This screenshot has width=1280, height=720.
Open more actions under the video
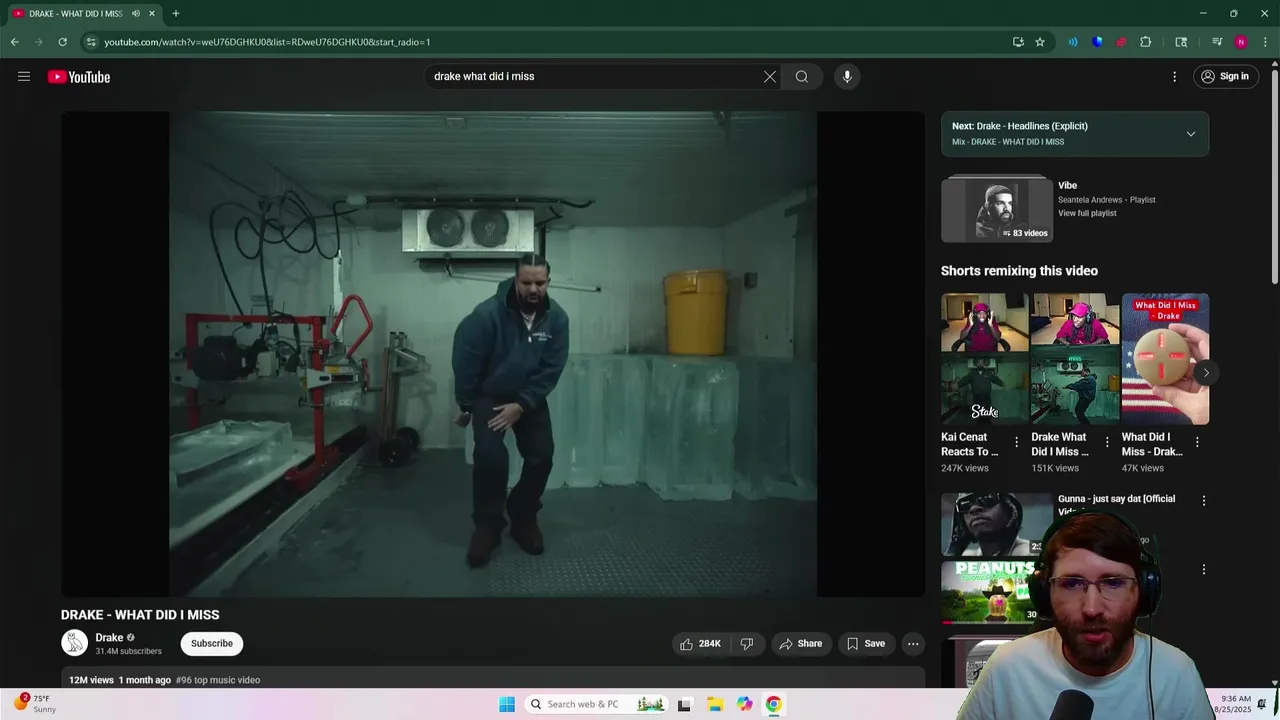coord(913,644)
